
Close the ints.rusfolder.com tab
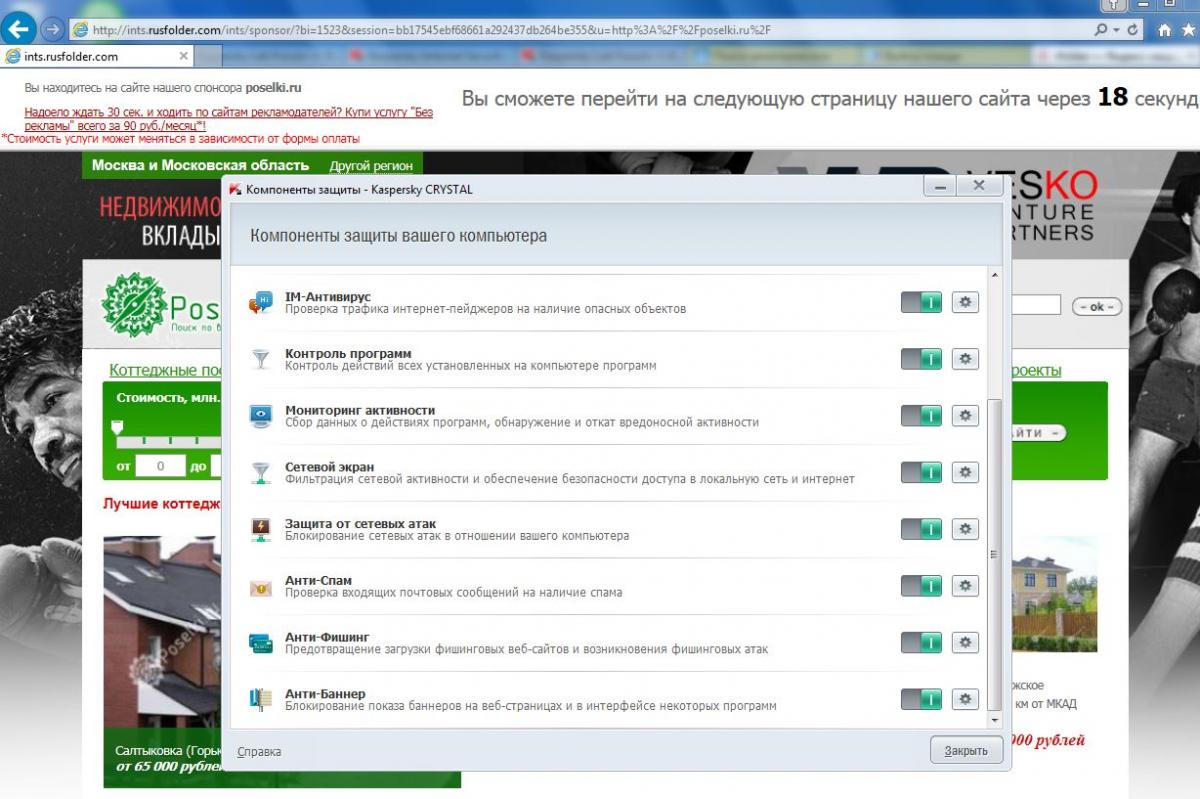(x=184, y=56)
